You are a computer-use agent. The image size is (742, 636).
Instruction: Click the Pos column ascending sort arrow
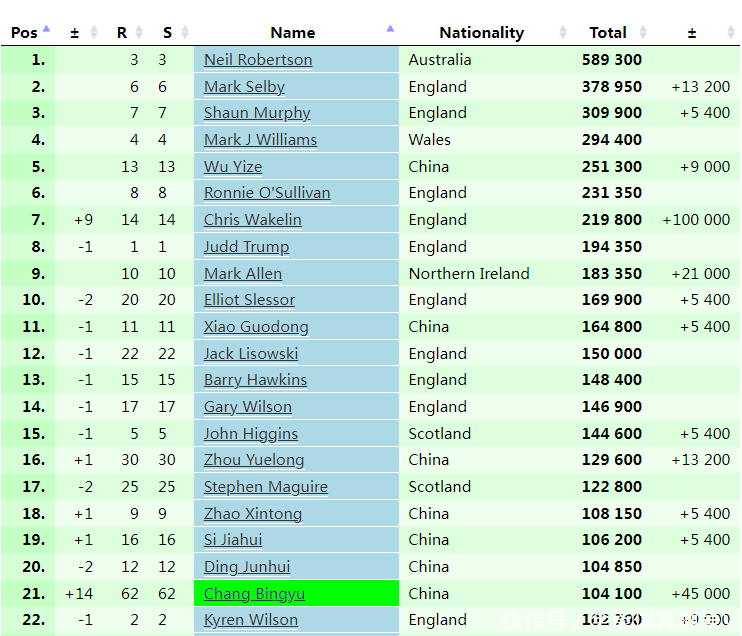point(46,31)
